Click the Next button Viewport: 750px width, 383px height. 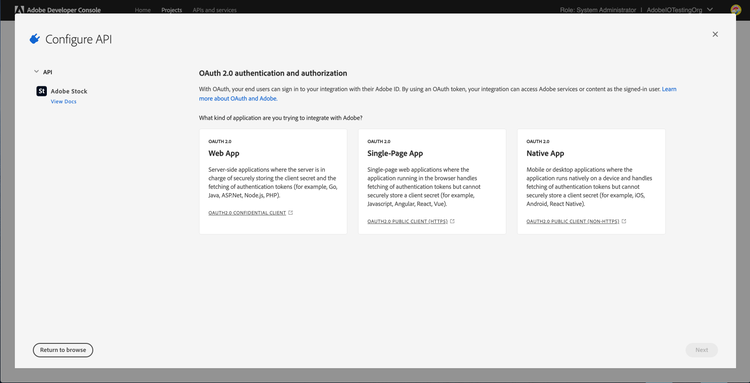(702, 350)
